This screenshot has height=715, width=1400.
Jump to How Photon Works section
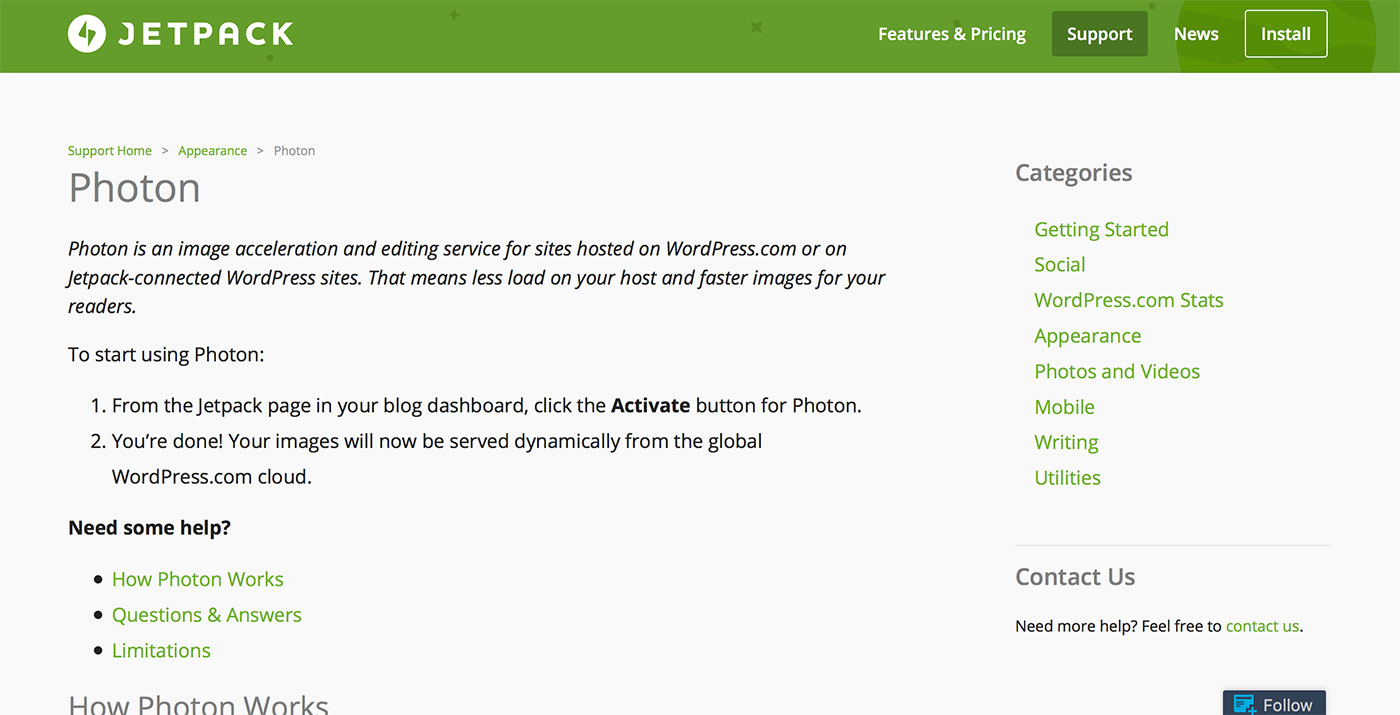coord(198,579)
